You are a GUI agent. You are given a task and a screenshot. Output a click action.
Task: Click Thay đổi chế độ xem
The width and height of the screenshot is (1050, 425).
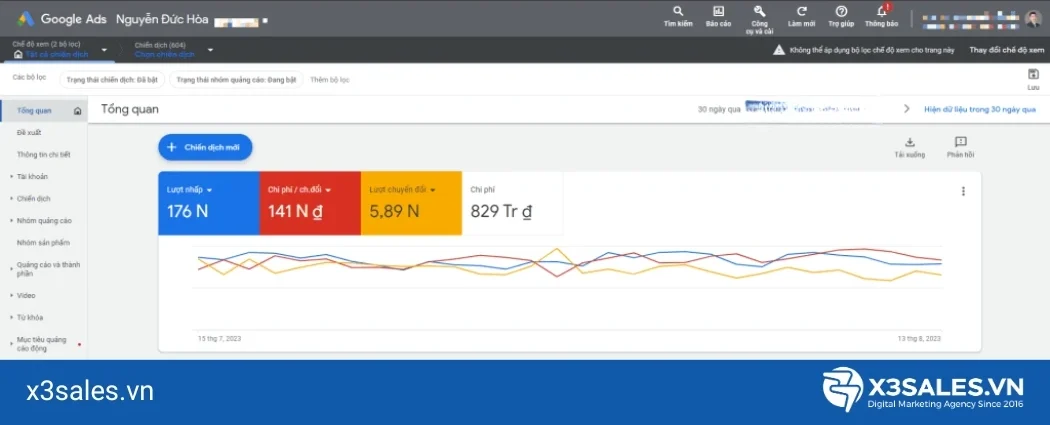click(x=1006, y=50)
